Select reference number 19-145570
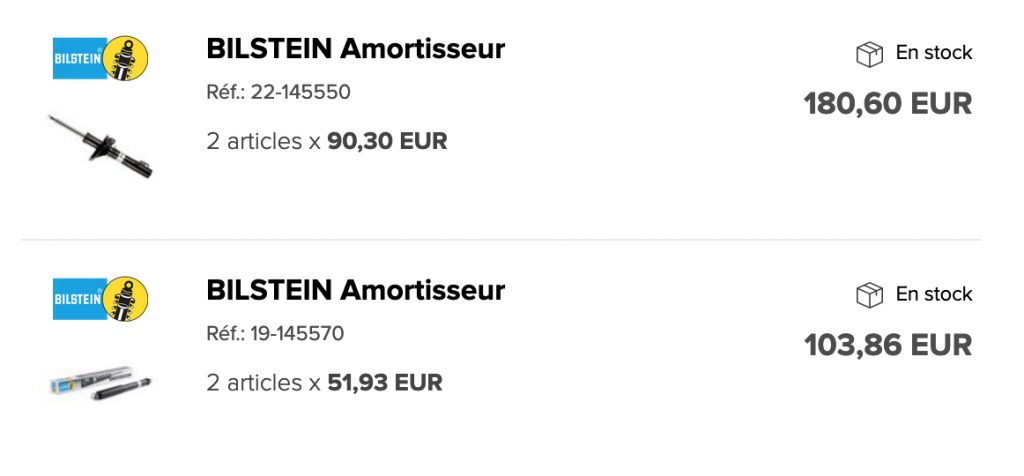This screenshot has height=476, width=1024. pyautogui.click(x=297, y=334)
